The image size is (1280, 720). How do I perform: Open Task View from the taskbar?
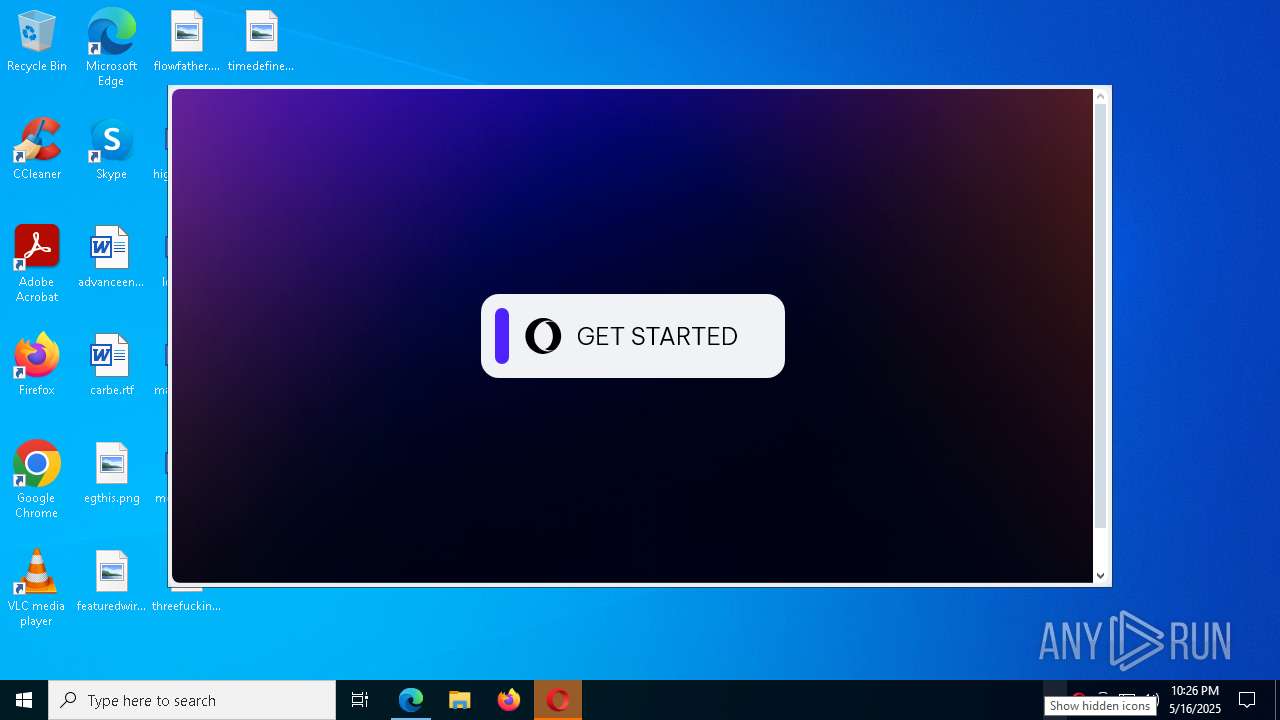point(360,700)
